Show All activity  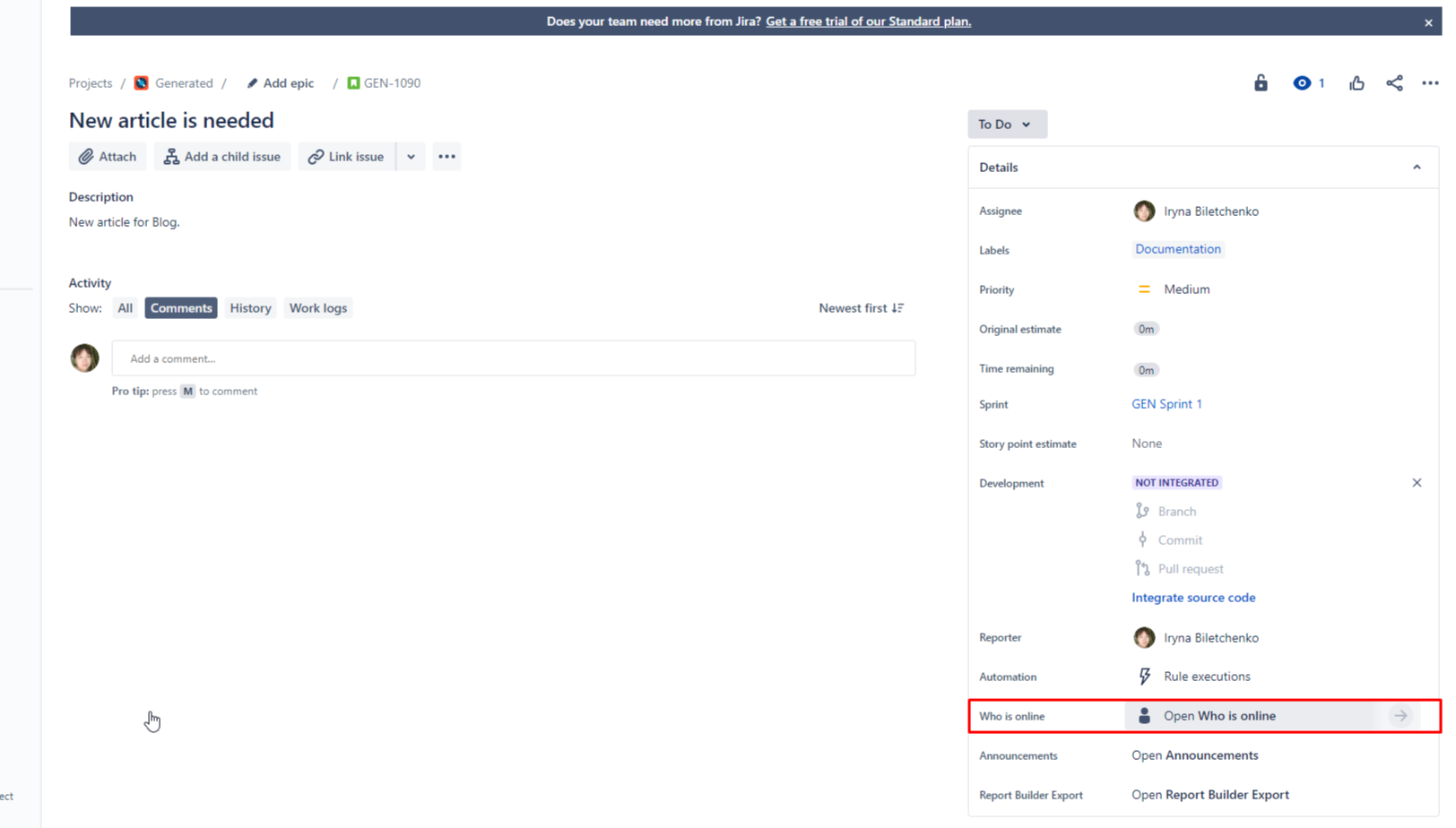[125, 308]
